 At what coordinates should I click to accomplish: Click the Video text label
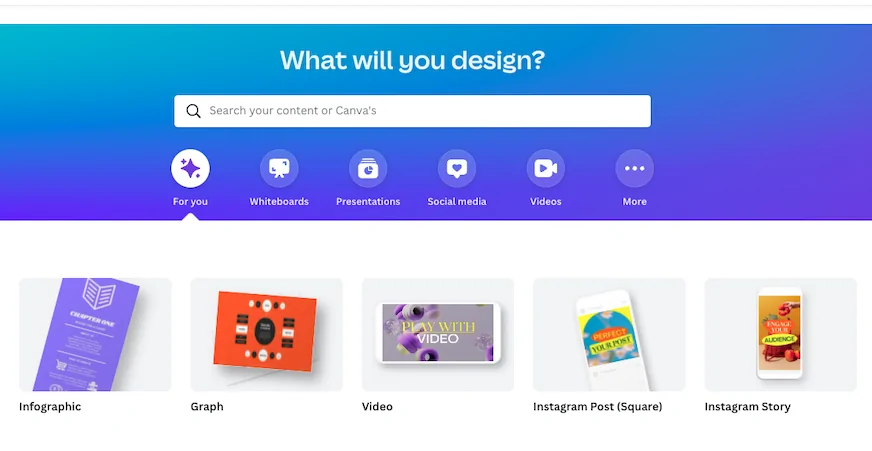click(x=377, y=407)
